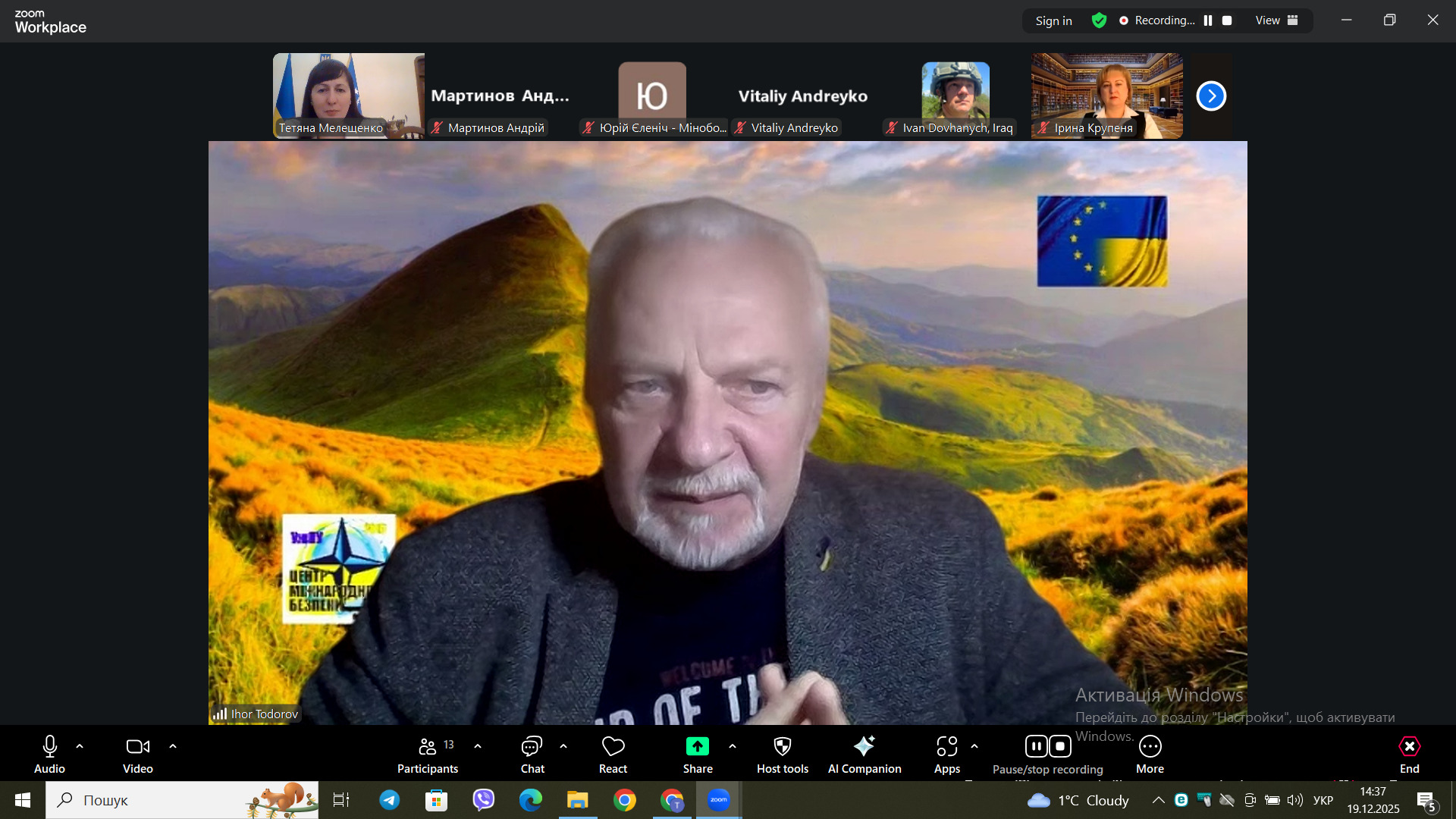Launch AI Companion sparkle icon

864,747
